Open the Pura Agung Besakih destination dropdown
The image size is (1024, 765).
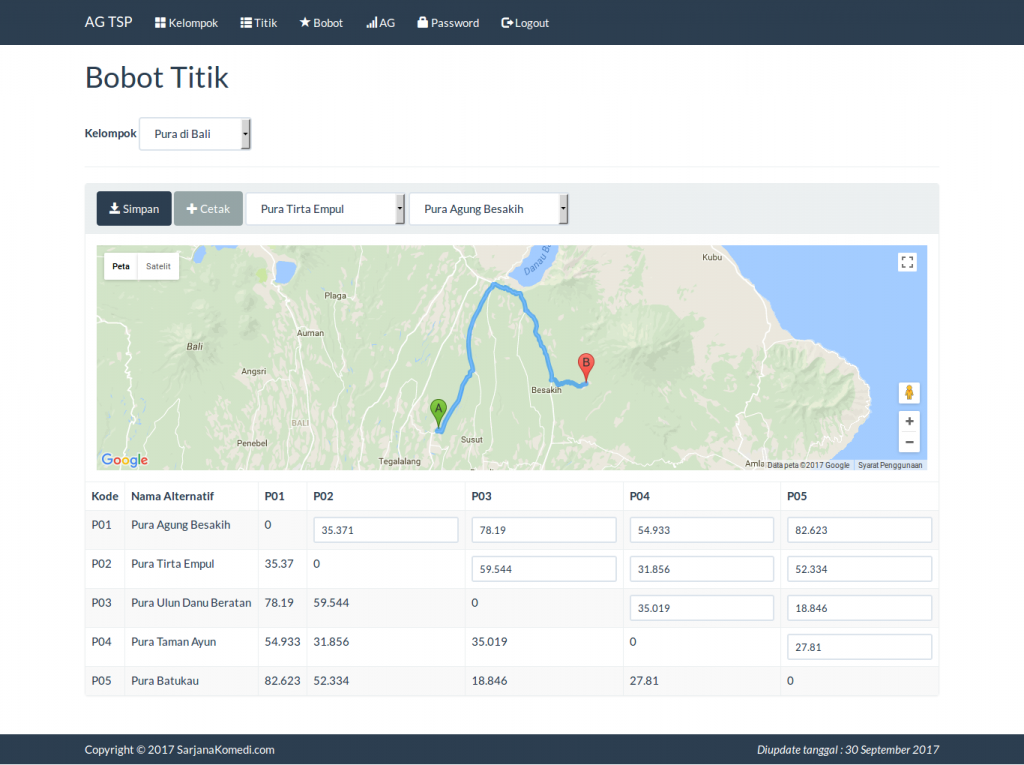(488, 208)
